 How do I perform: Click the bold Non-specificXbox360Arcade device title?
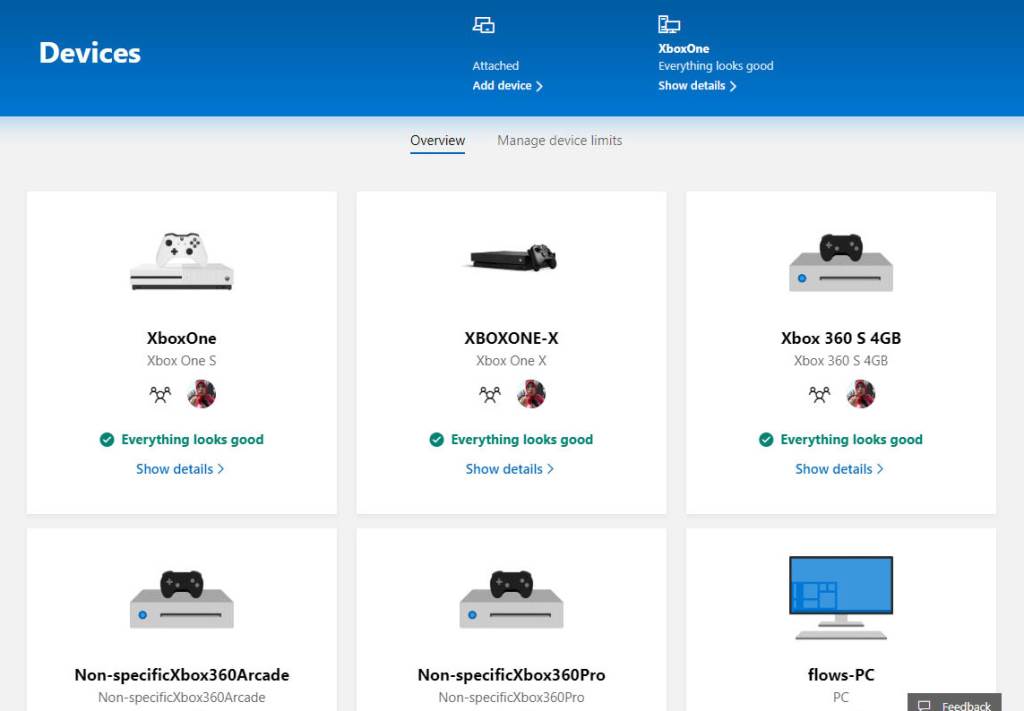pyautogui.click(x=182, y=674)
